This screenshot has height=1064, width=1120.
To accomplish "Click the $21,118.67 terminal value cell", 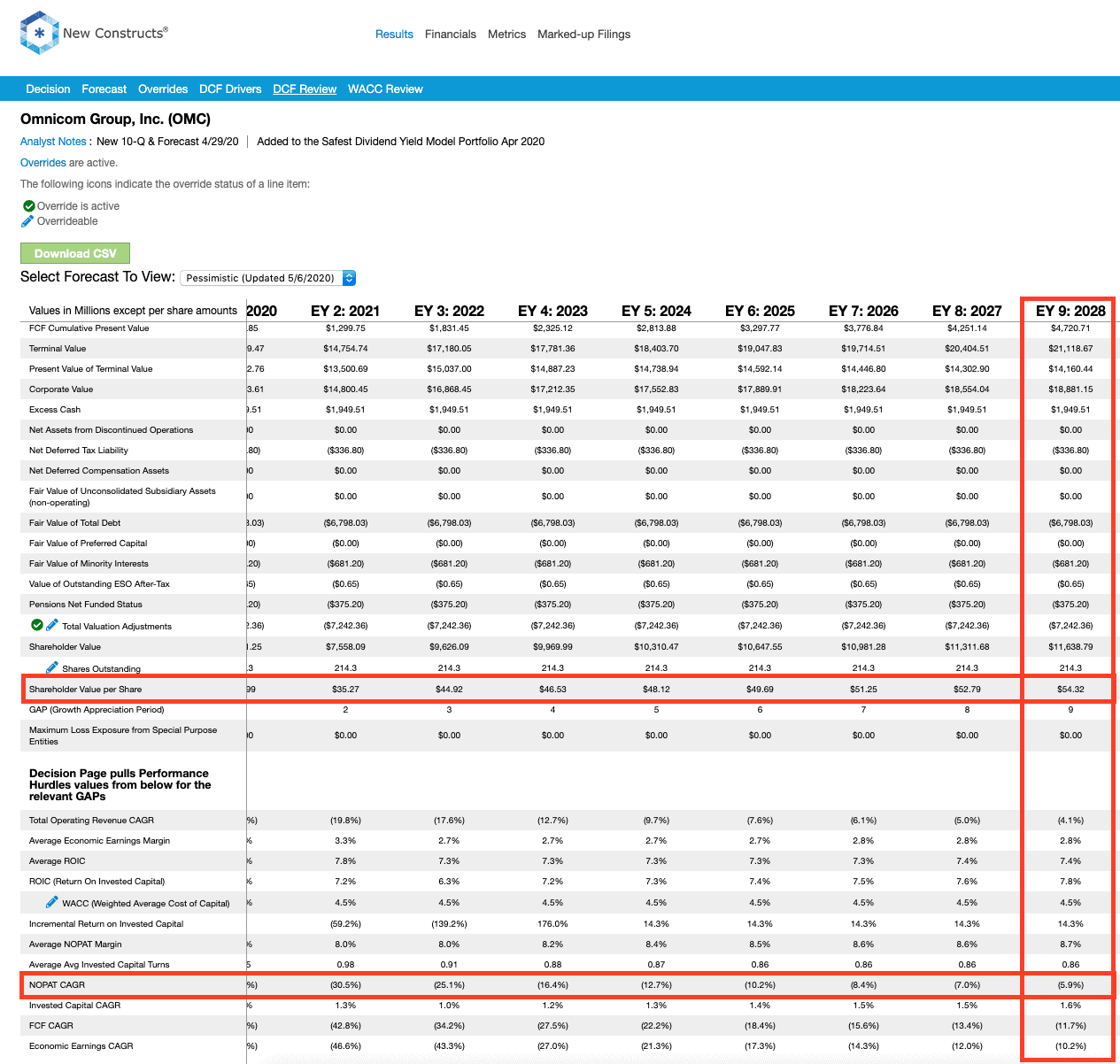I will [1070, 349].
